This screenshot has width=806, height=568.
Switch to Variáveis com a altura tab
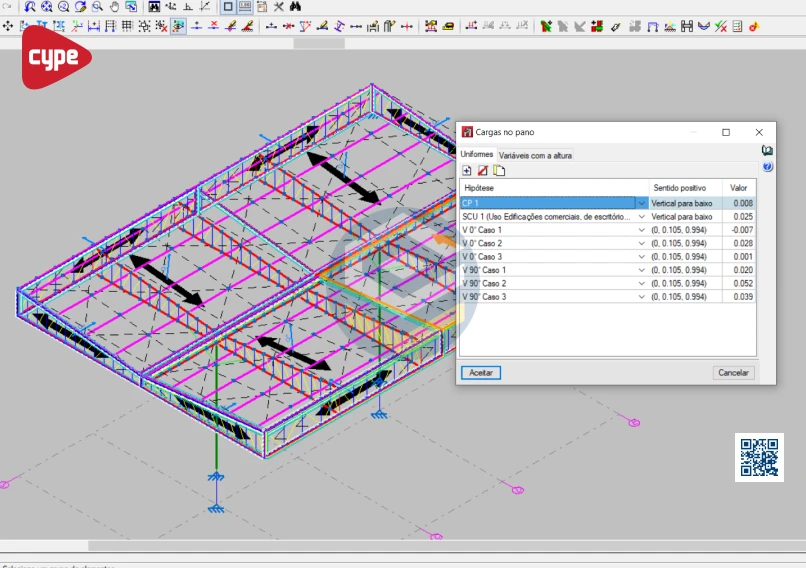click(x=535, y=155)
